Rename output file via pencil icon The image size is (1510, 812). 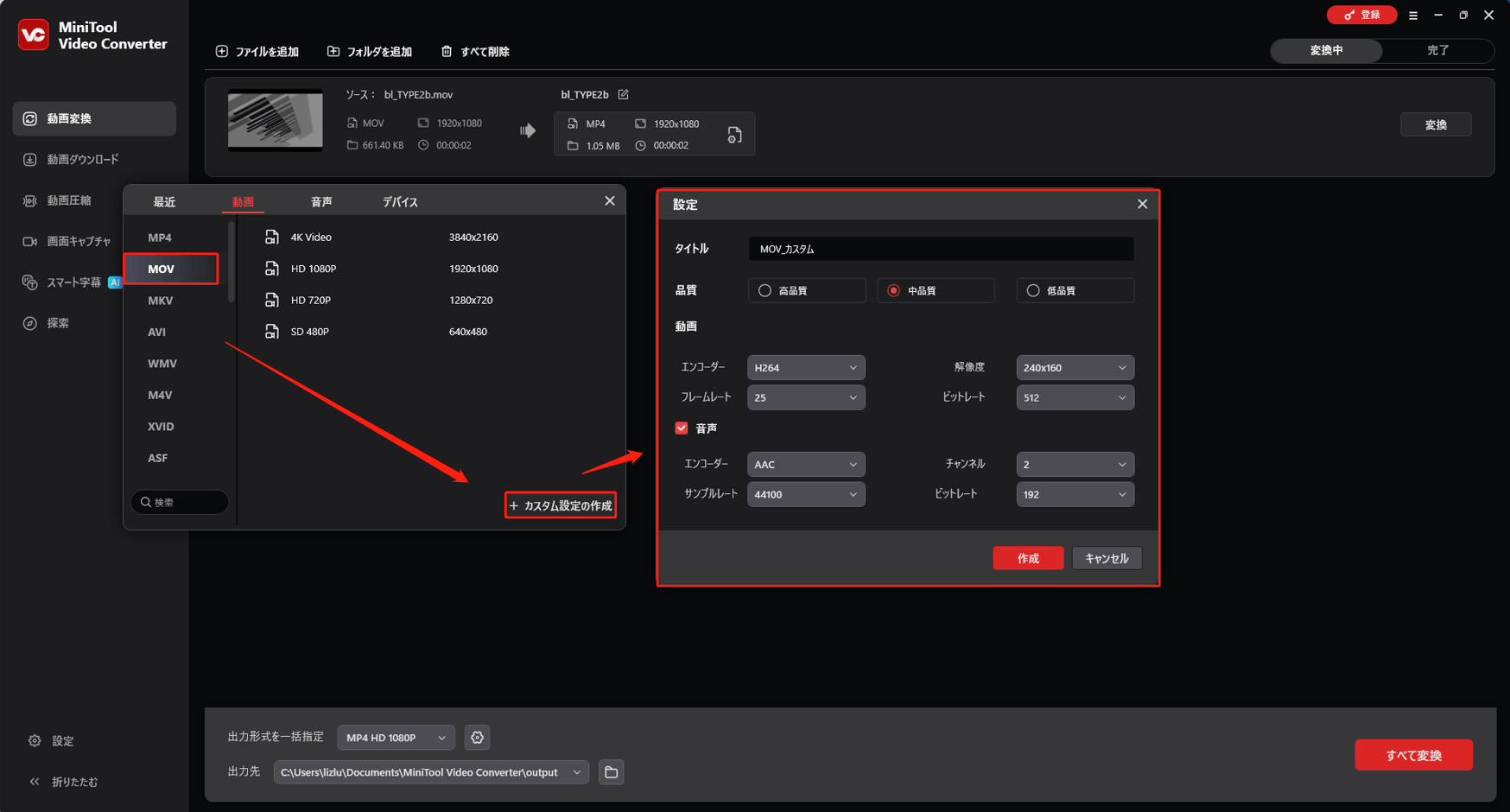[x=623, y=94]
